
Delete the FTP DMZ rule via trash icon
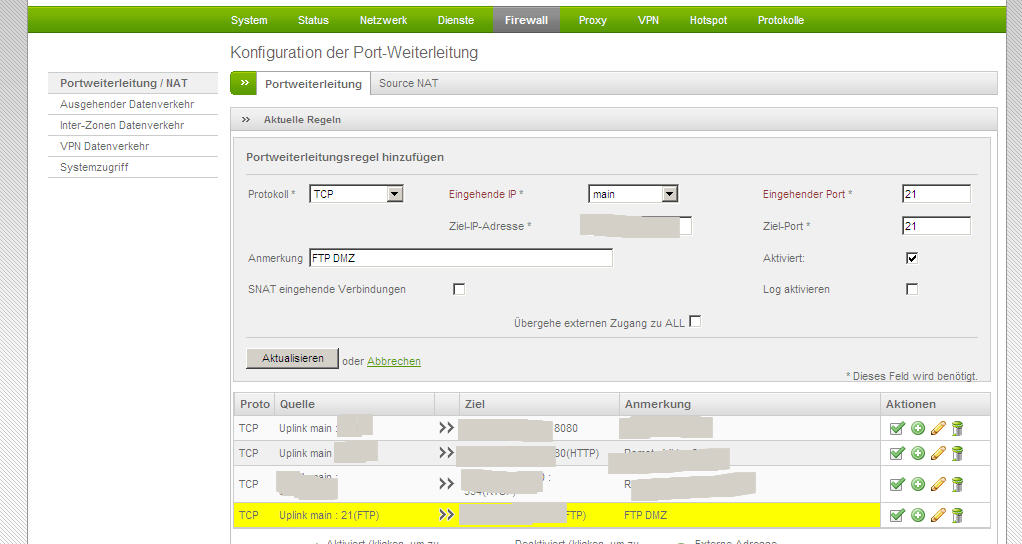[x=957, y=515]
